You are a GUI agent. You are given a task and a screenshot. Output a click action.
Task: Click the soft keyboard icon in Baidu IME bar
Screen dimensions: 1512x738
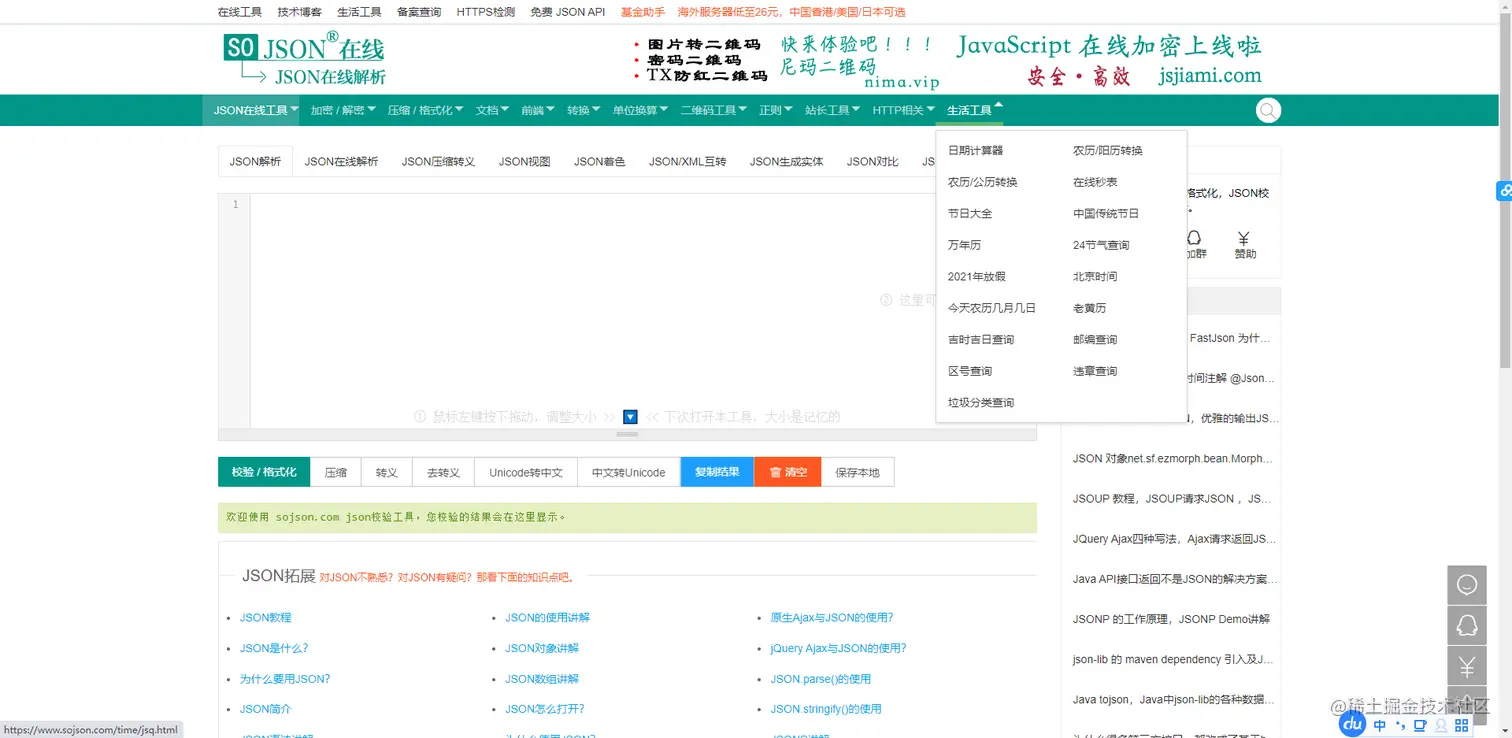pos(1421,725)
